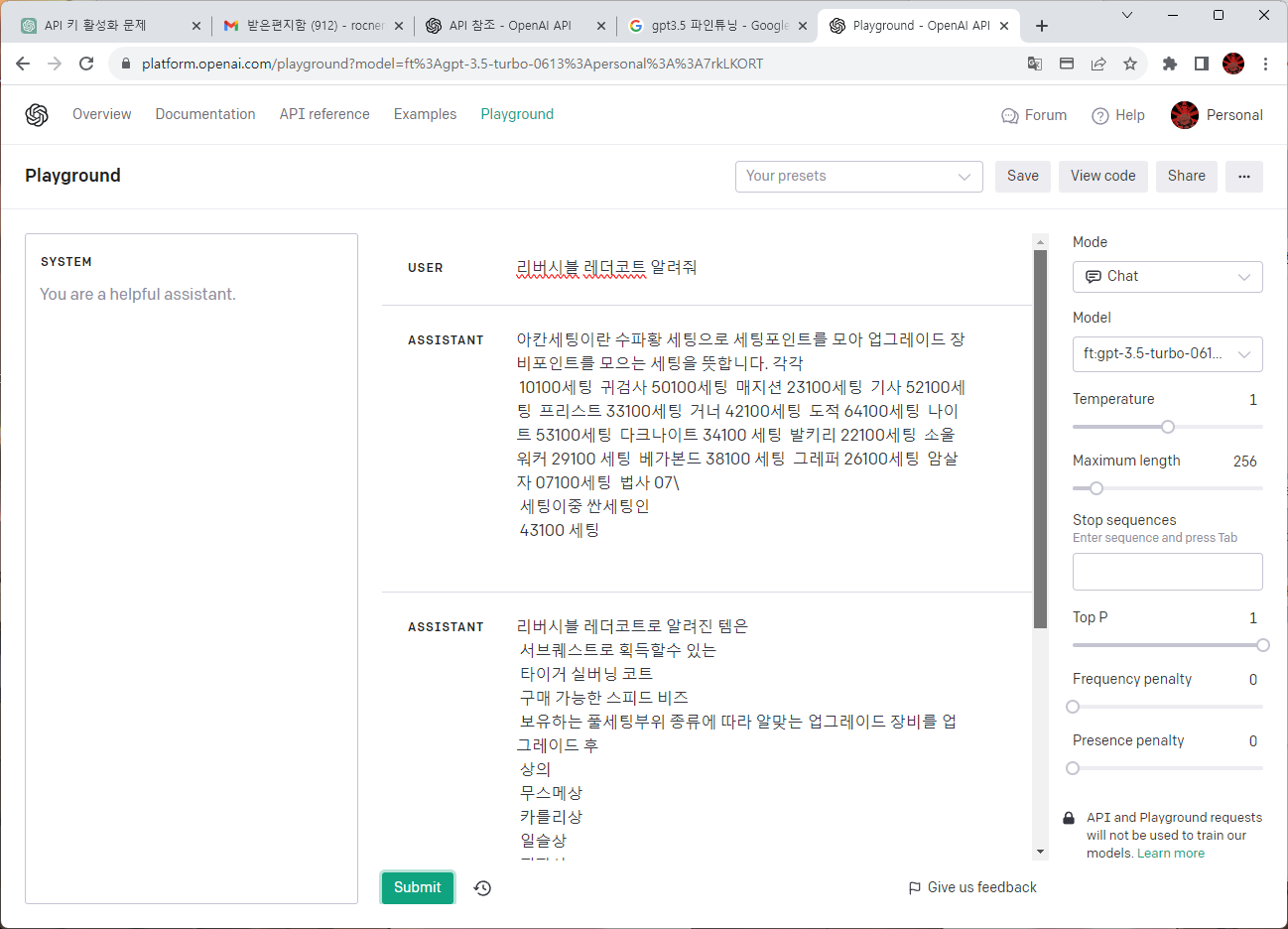Click the Maximum length slider handle
The height and width of the screenshot is (929, 1288).
1096,488
